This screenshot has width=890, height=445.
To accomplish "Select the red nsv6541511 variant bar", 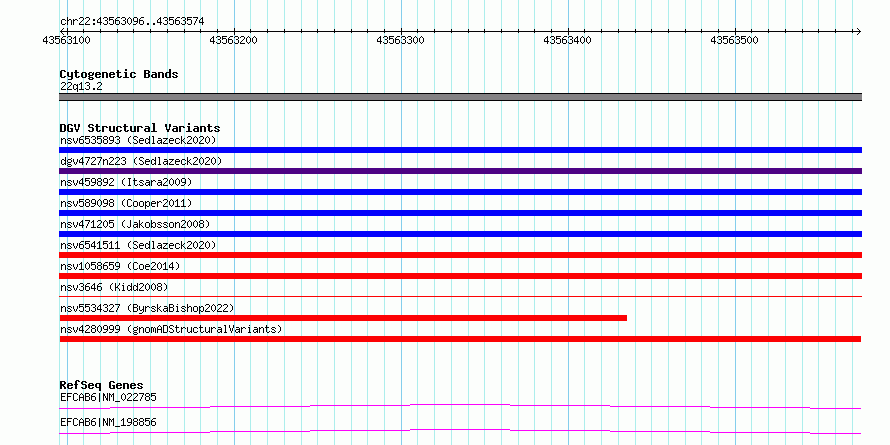I will [x=460, y=255].
